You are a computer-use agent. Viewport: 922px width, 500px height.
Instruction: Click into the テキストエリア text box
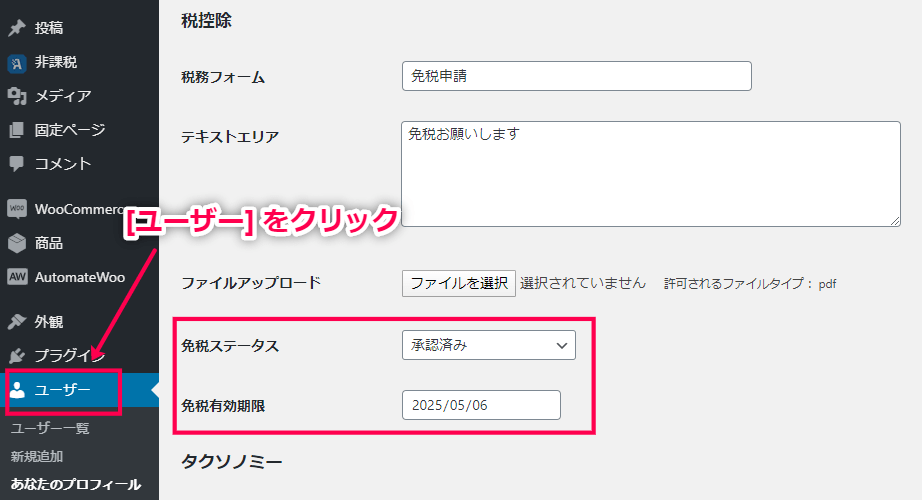coord(650,174)
